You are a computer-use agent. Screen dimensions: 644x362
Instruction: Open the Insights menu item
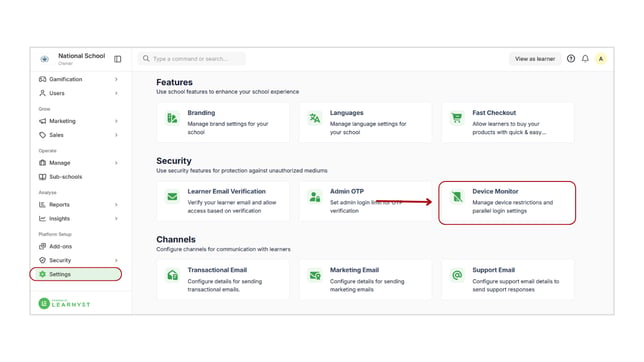tap(78, 219)
